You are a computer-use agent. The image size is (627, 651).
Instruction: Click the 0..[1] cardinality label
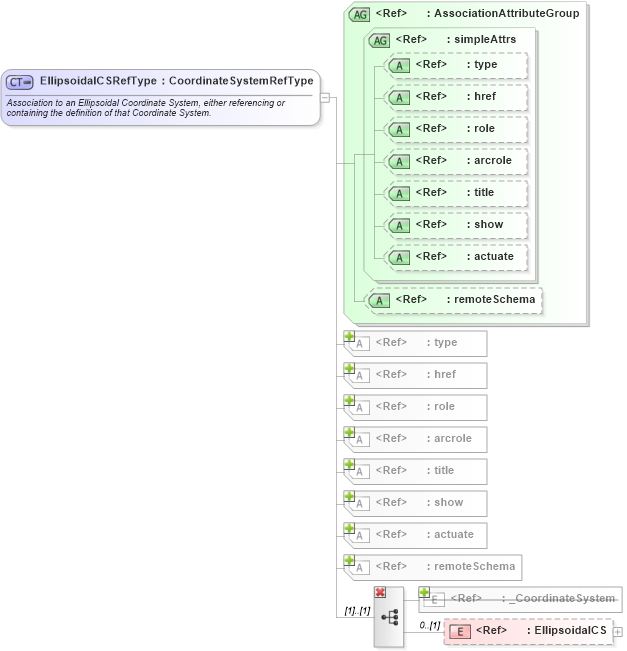430,625
